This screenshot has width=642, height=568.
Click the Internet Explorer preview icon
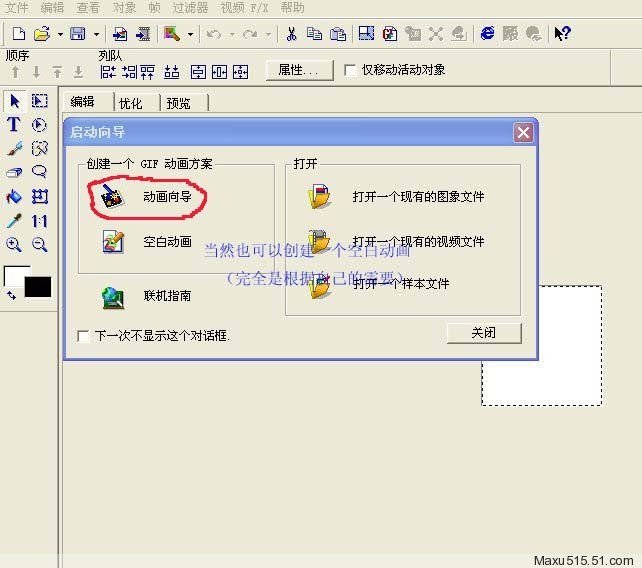pos(487,33)
